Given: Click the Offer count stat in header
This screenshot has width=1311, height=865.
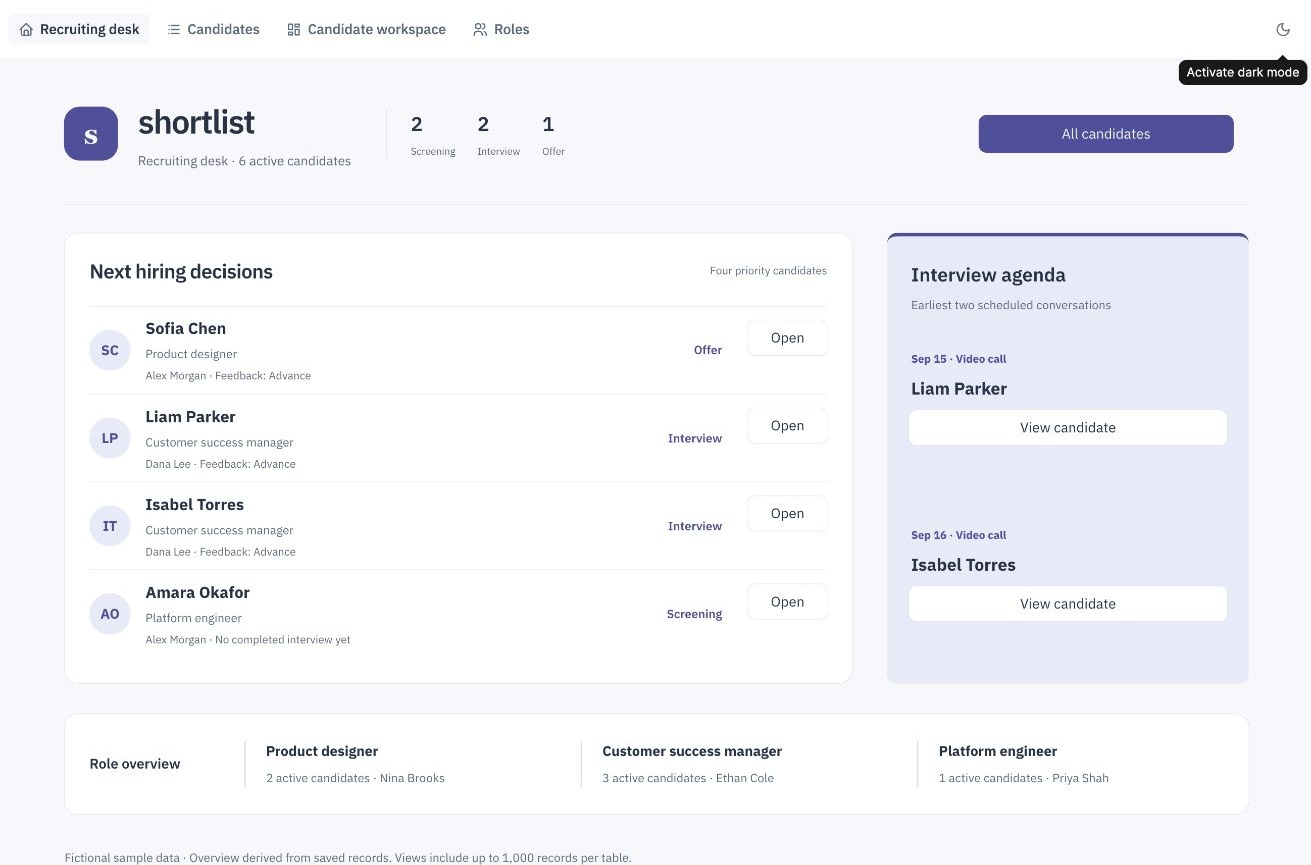Looking at the screenshot, I should [553, 136].
